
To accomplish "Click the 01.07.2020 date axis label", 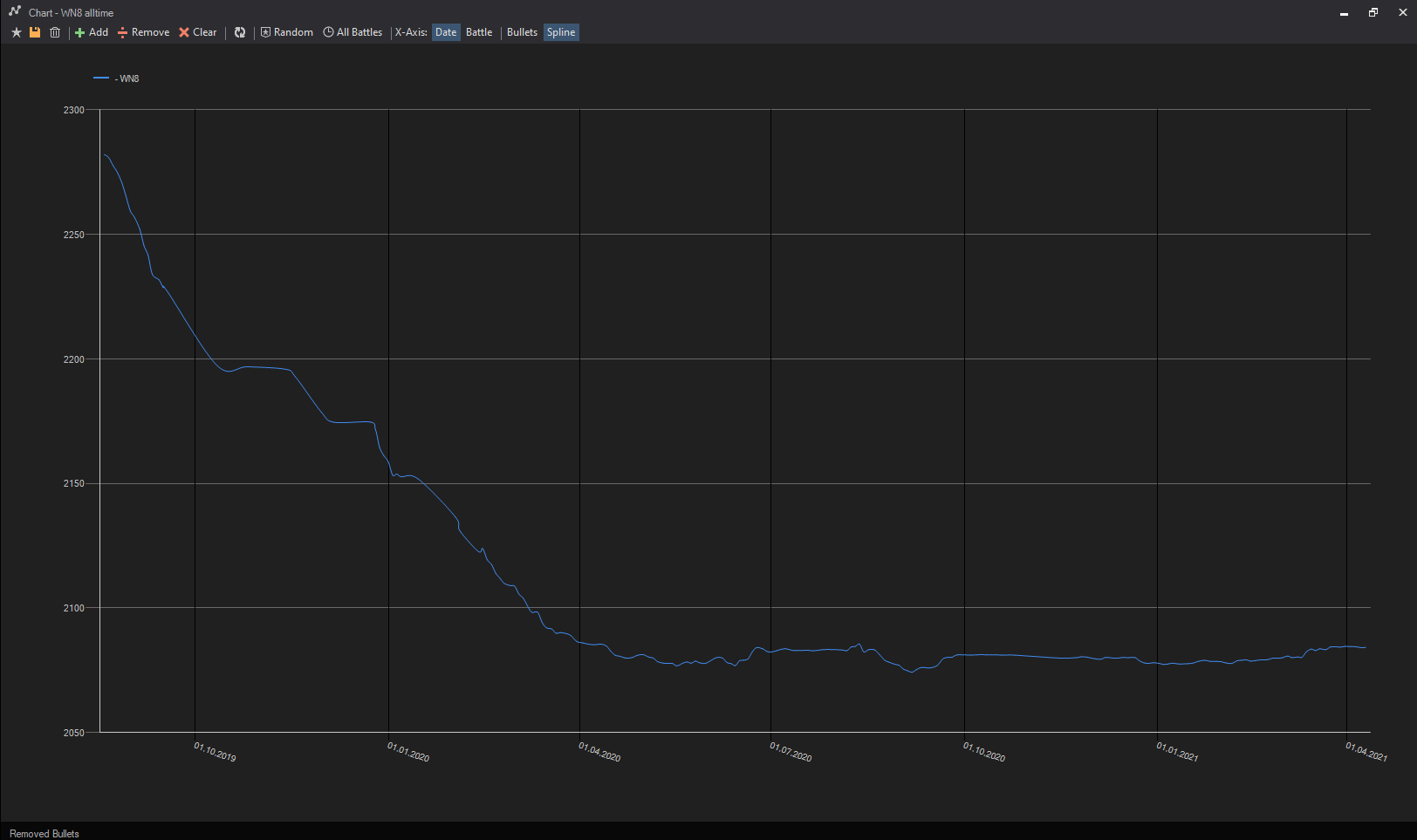I will (791, 752).
